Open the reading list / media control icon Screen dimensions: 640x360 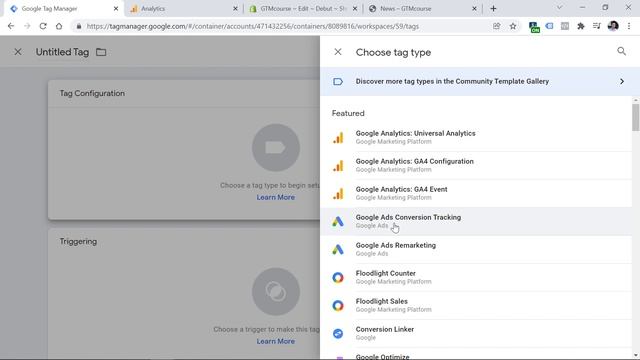[x=597, y=26]
